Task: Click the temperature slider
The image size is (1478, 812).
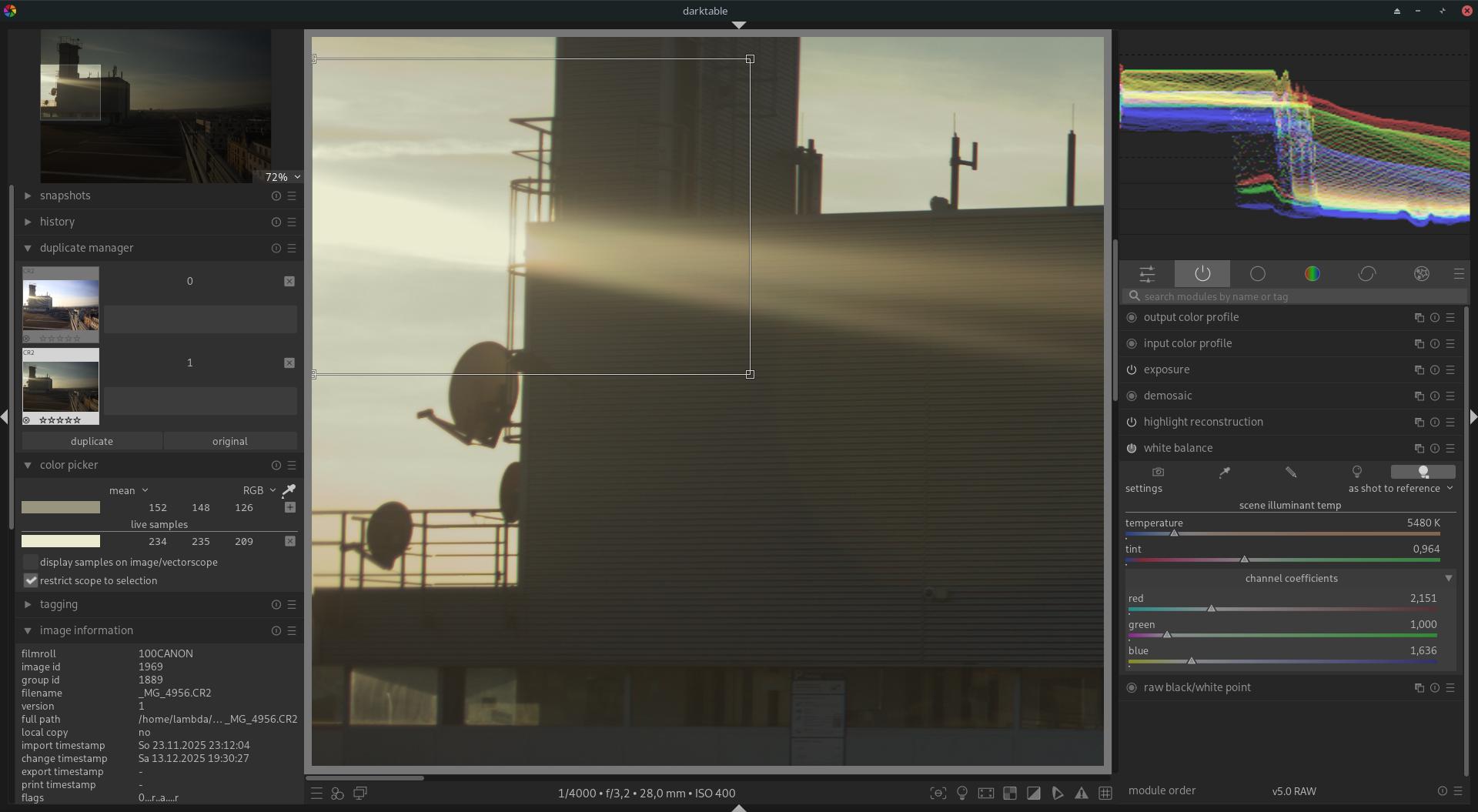Action: pyautogui.click(x=1282, y=533)
